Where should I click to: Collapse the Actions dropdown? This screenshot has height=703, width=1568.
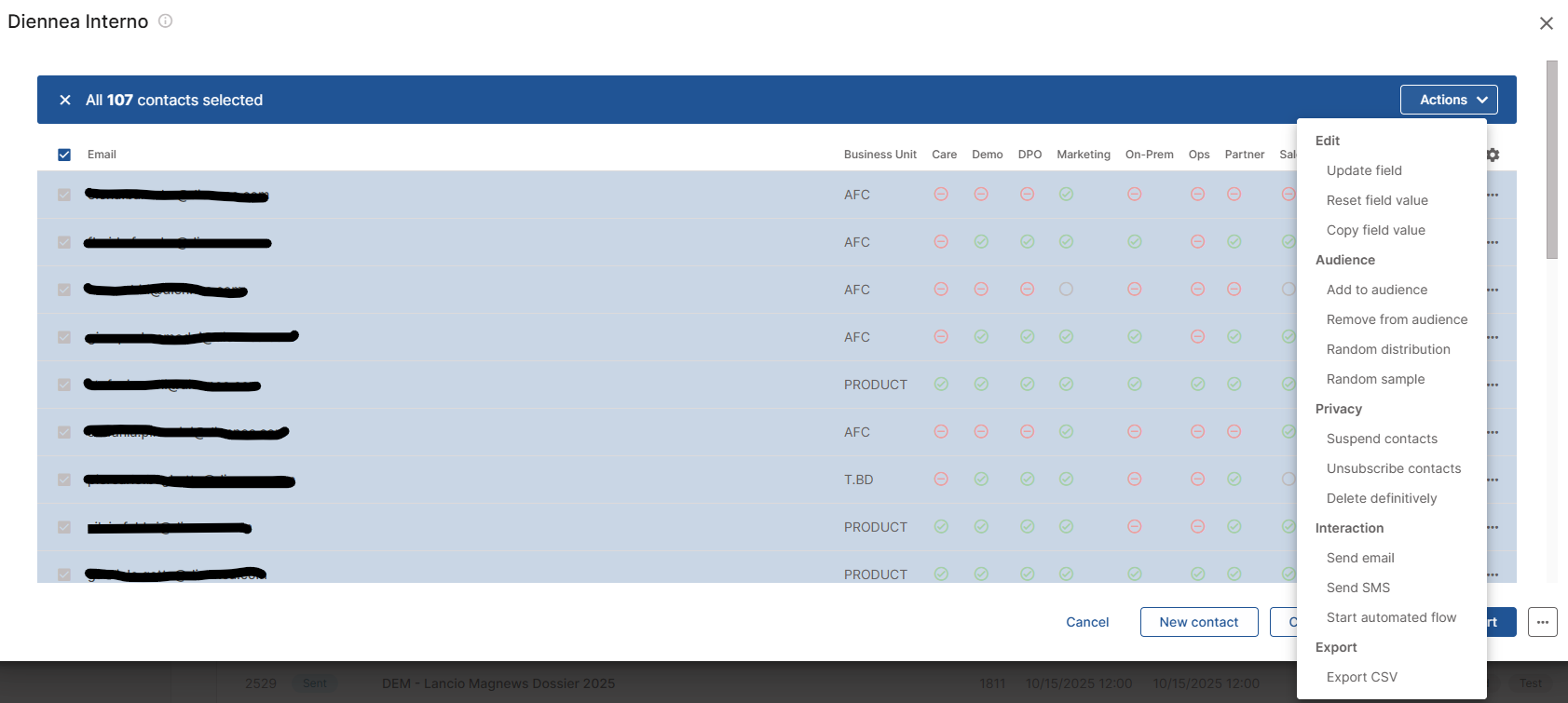click(1449, 100)
